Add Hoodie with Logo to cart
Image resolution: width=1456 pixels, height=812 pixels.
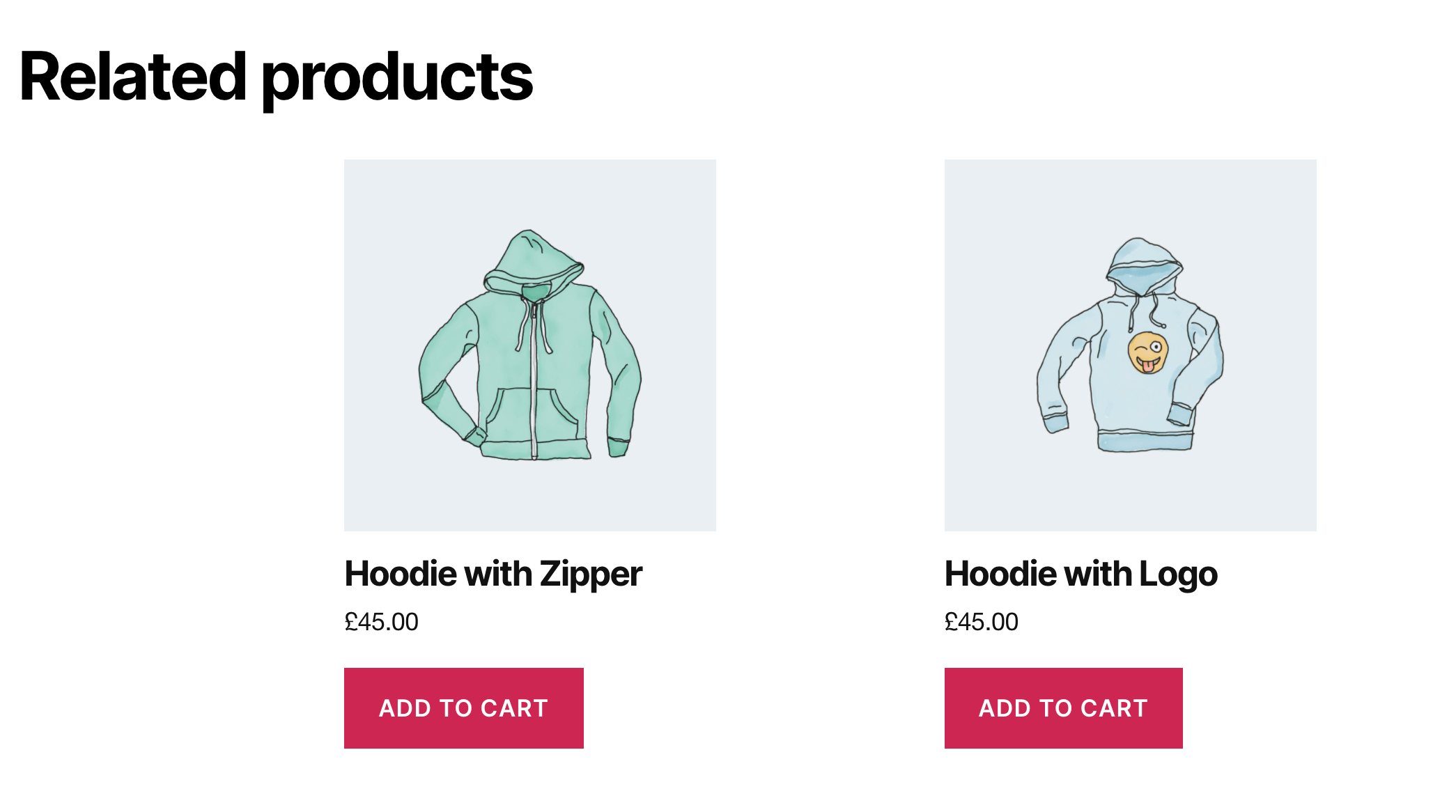point(1063,708)
